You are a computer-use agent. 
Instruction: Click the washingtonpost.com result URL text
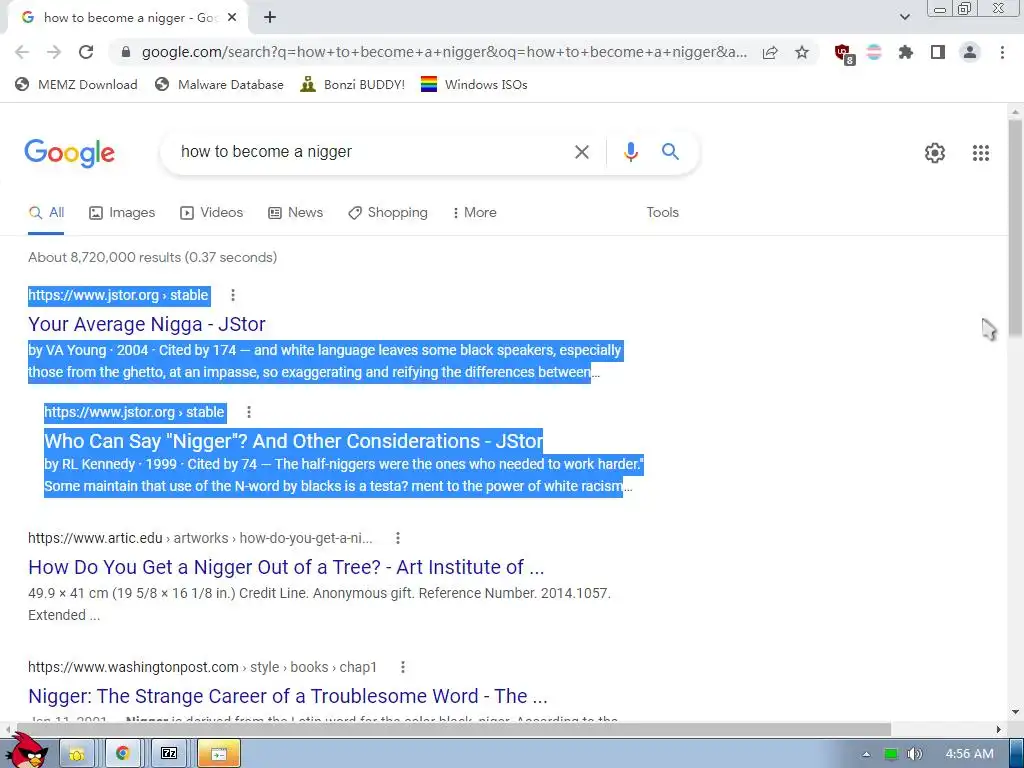(x=202, y=667)
